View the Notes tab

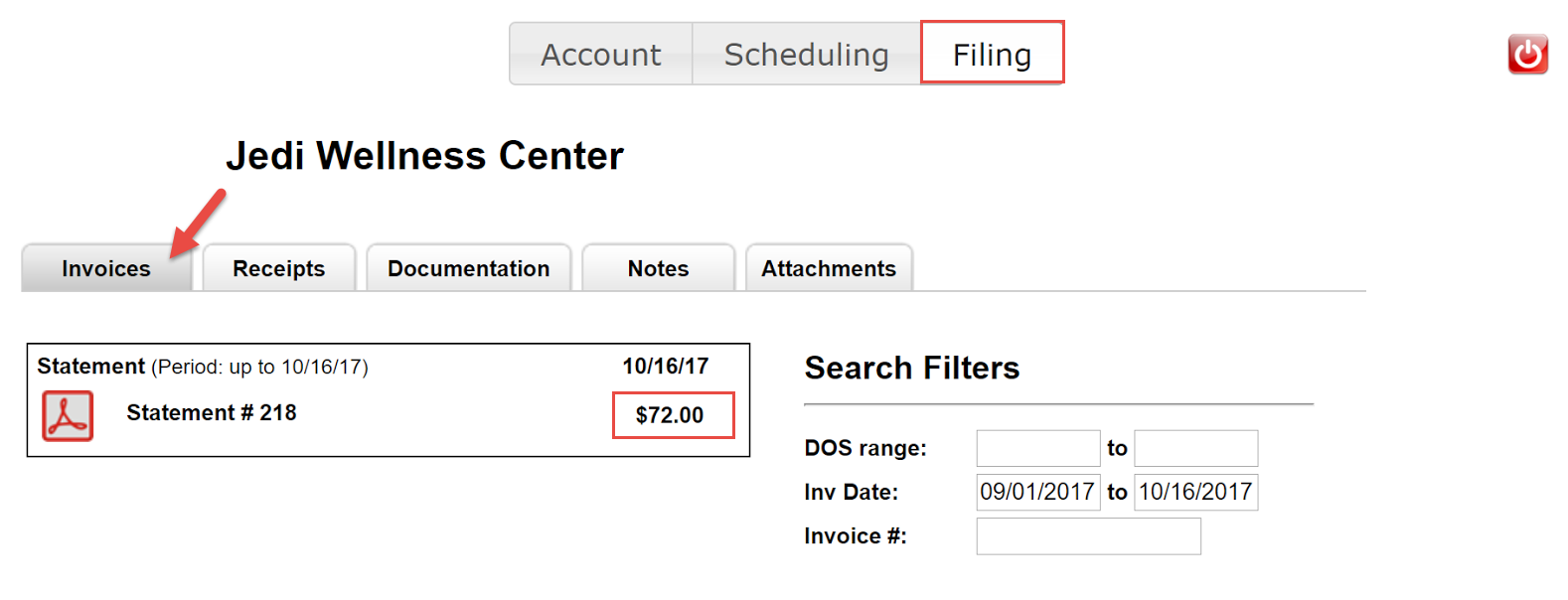[x=657, y=268]
